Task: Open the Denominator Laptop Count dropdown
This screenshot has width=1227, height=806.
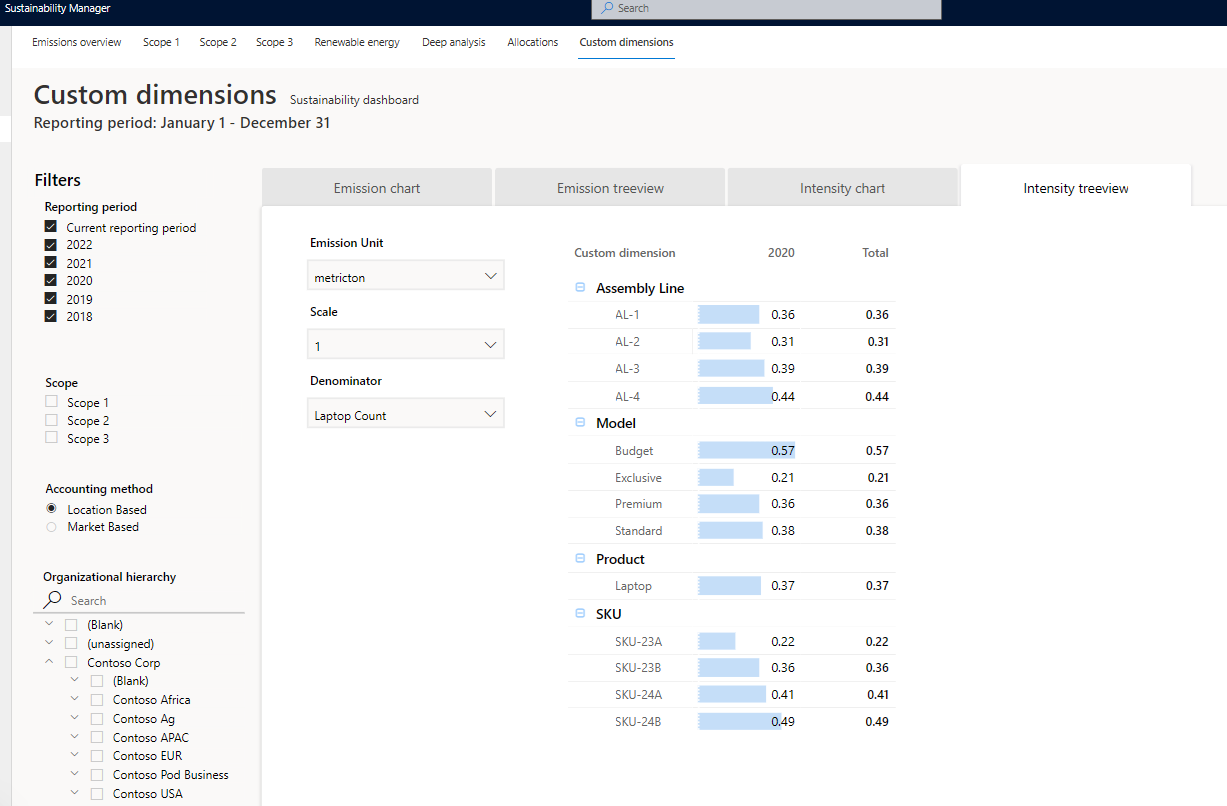Action: coord(406,415)
